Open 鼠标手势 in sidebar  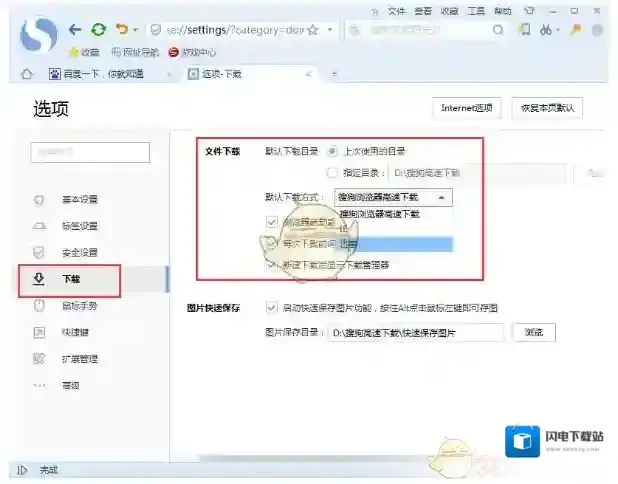pos(80,306)
